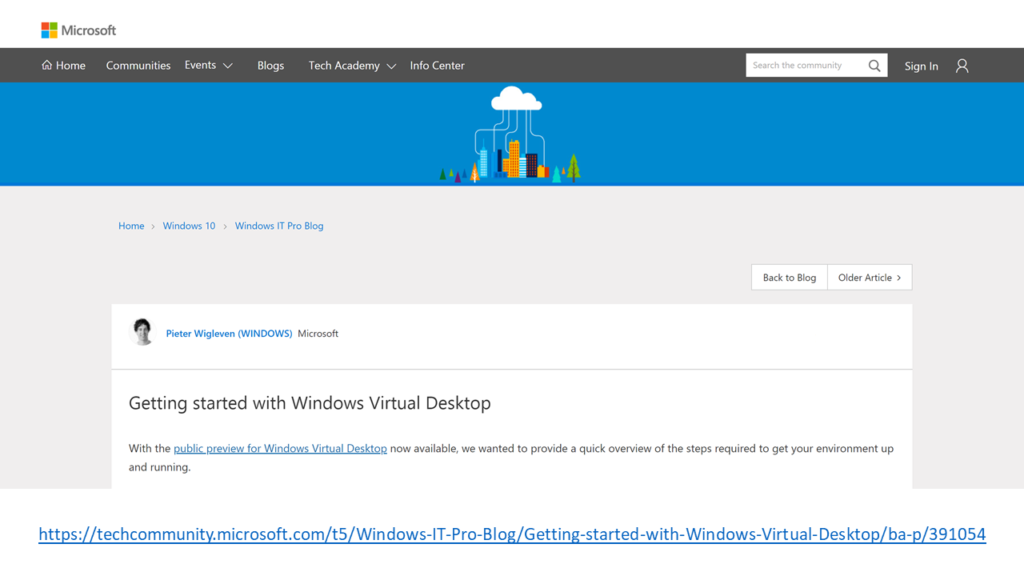Viewport: 1024px width, 576px height.
Task: Click the article title Getting started with Windows Virtual Desktop
Action: 310,403
